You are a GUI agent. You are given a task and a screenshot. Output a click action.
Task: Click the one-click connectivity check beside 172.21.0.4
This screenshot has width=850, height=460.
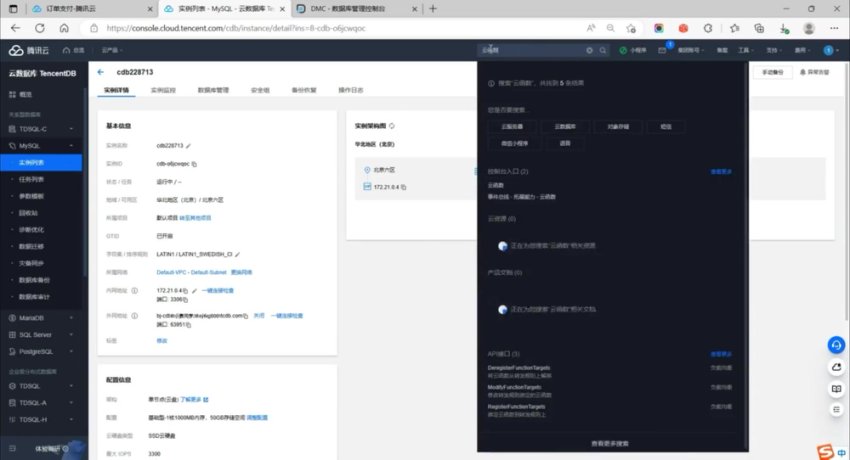[x=217, y=291]
